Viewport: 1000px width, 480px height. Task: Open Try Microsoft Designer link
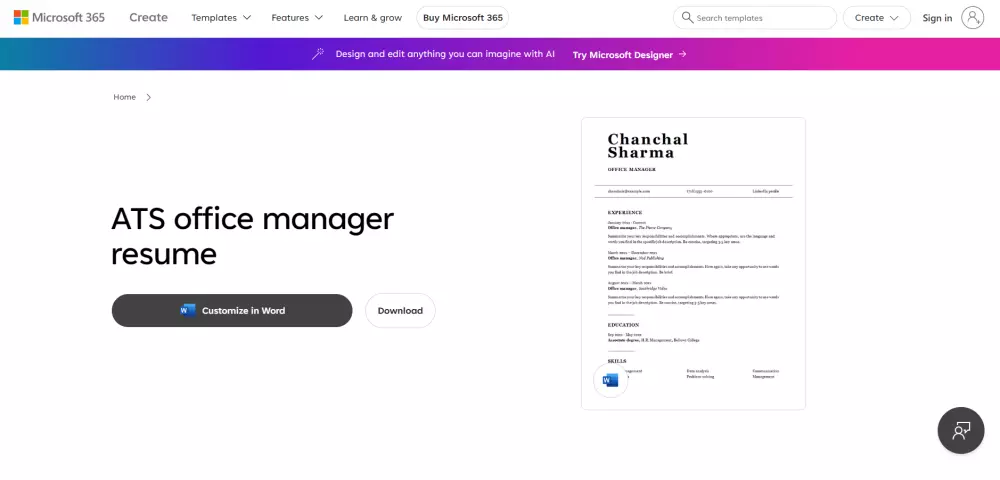click(x=629, y=55)
